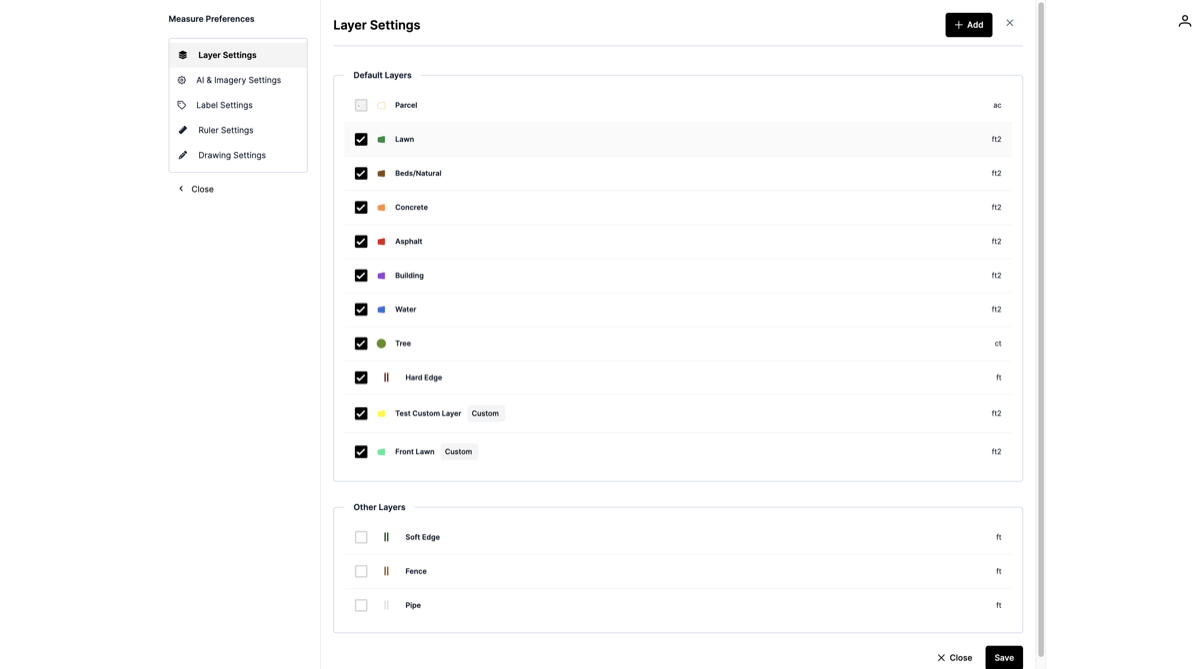Screen dimensions: 1200x669
Task: Click the Close button beside Save
Action: point(954,657)
